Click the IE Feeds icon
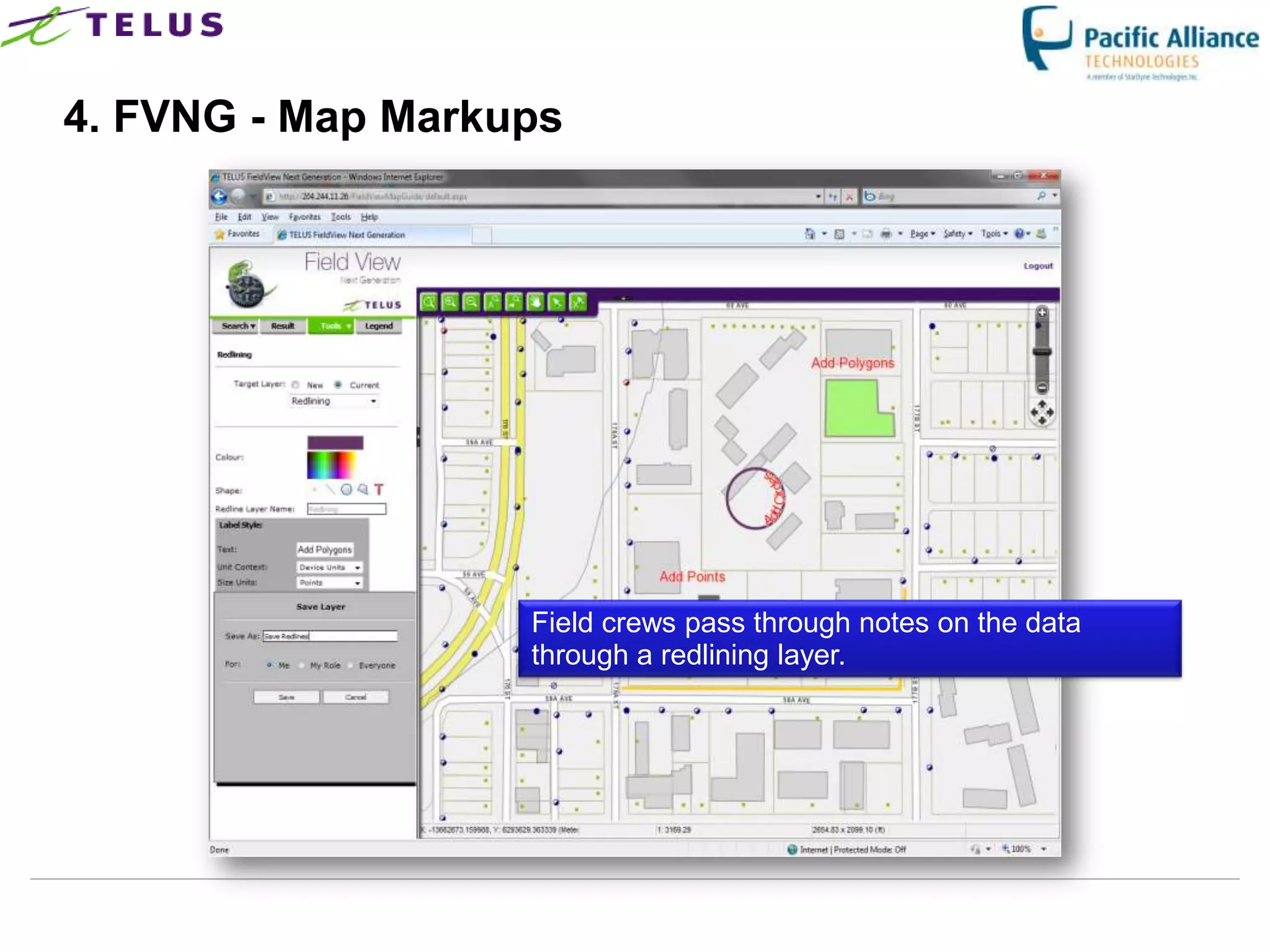This screenshot has width=1270, height=952. coord(839,234)
